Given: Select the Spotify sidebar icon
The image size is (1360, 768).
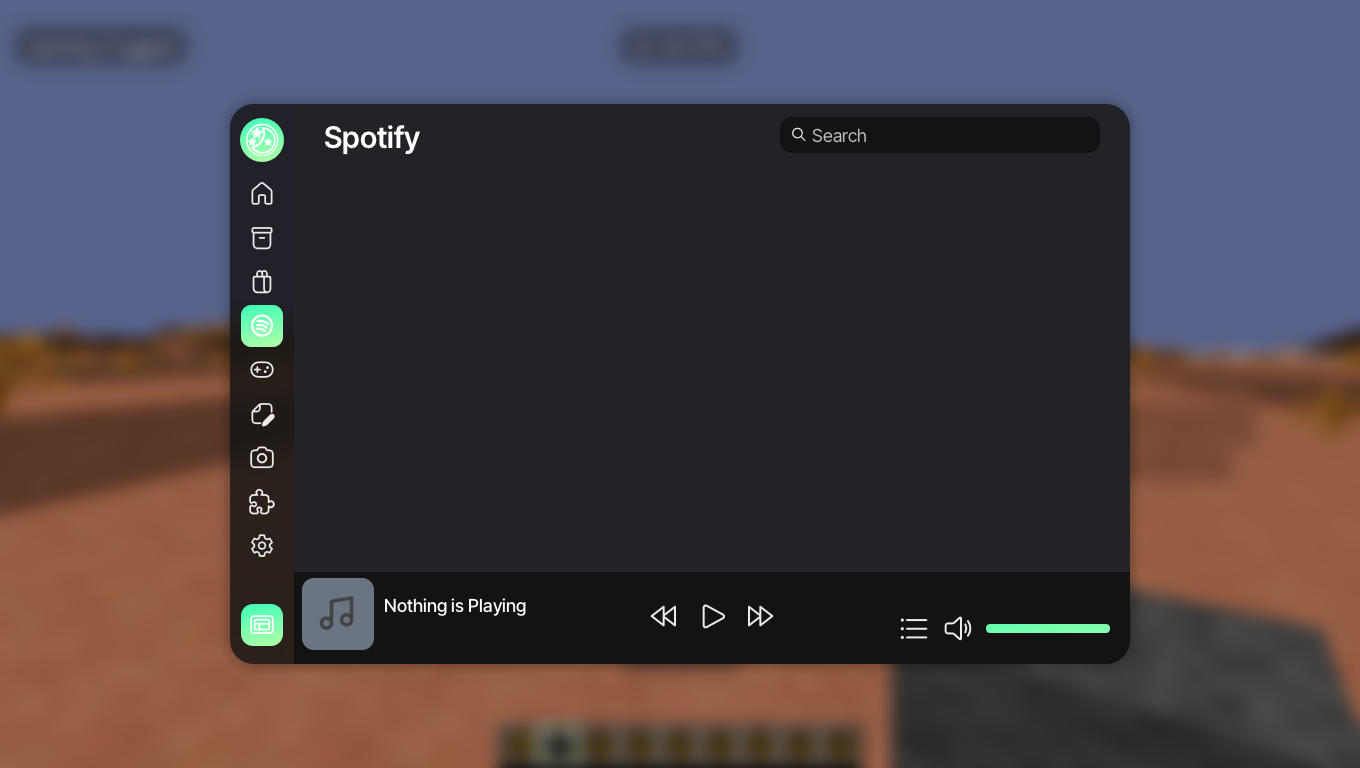Looking at the screenshot, I should pos(262,326).
